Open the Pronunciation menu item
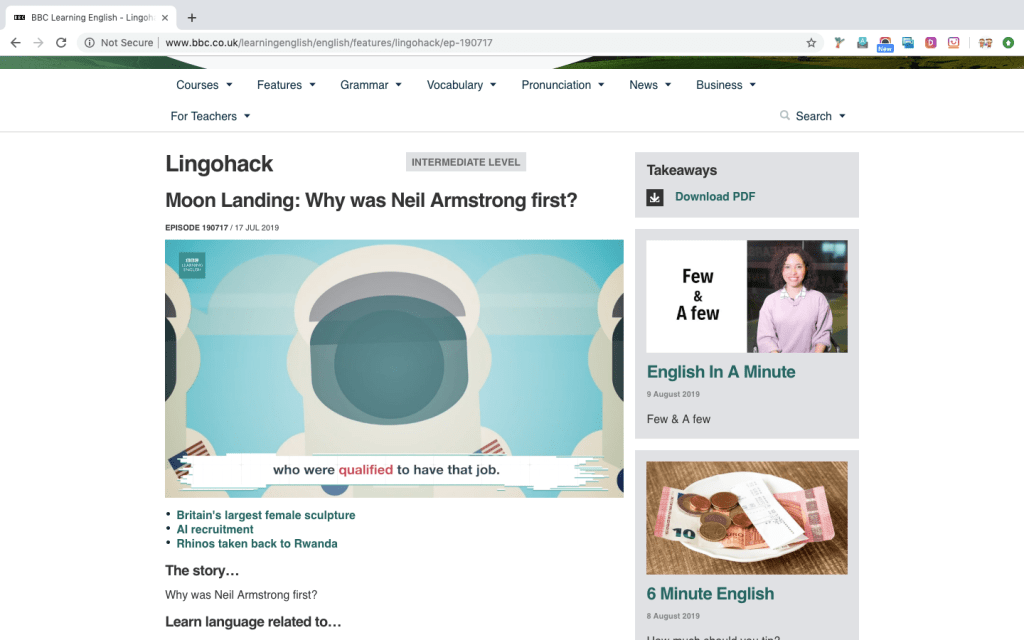The image size is (1024, 640). [562, 85]
